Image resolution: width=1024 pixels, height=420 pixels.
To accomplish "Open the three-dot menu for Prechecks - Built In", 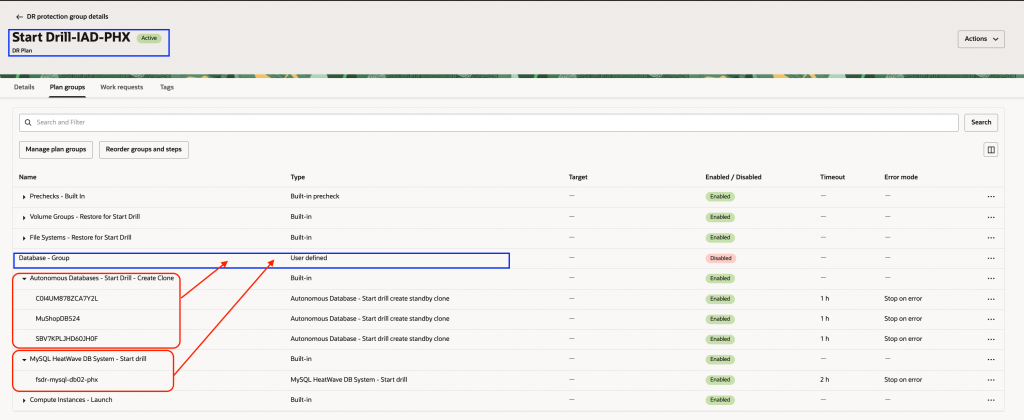I will [990, 196].
